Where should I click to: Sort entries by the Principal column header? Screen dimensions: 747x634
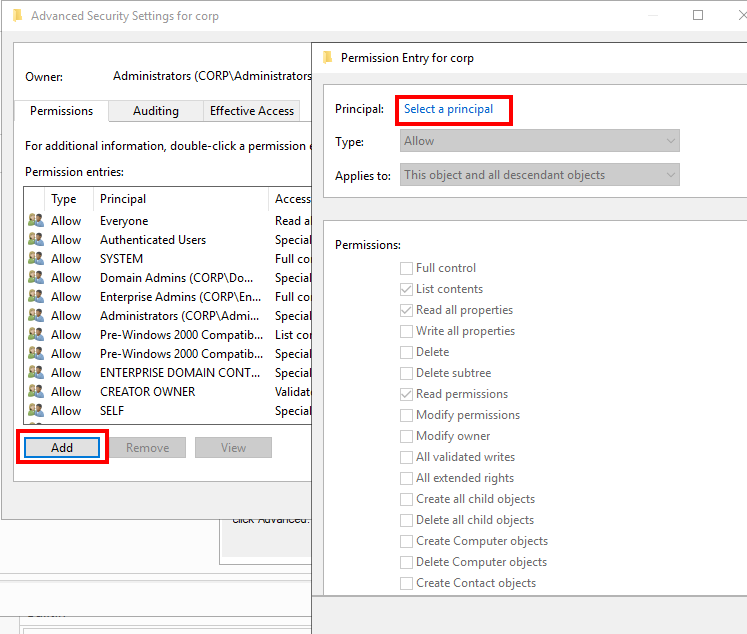180,199
